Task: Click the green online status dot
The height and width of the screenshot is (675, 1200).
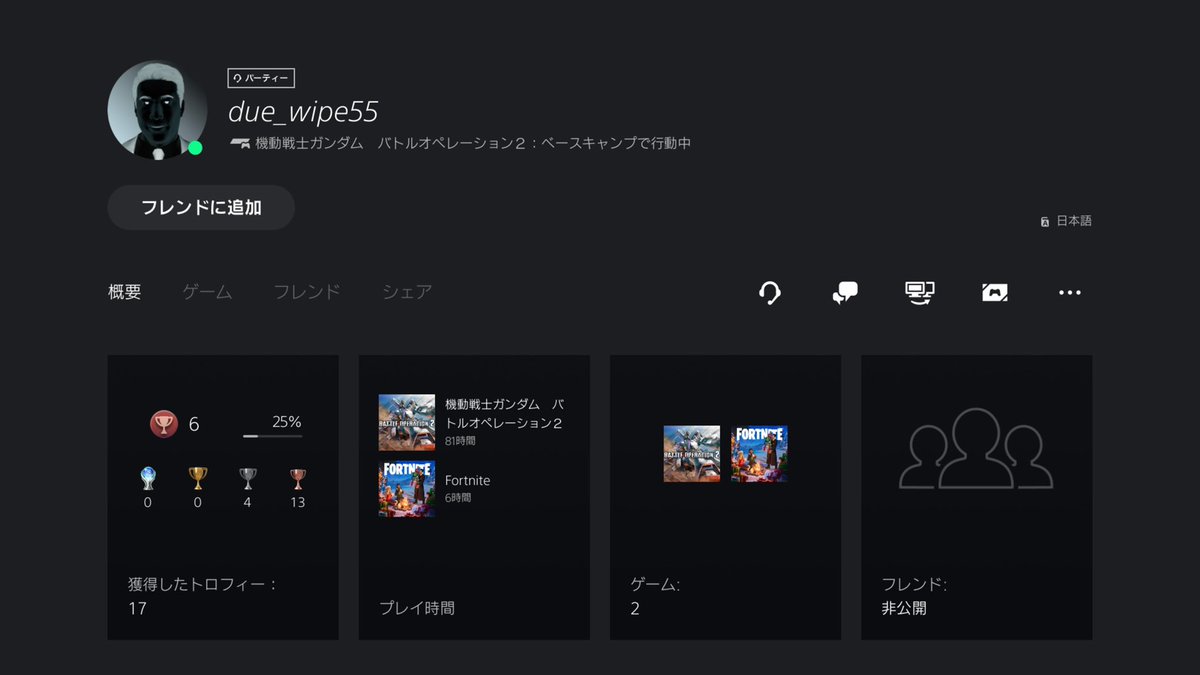Action: pyautogui.click(x=195, y=148)
